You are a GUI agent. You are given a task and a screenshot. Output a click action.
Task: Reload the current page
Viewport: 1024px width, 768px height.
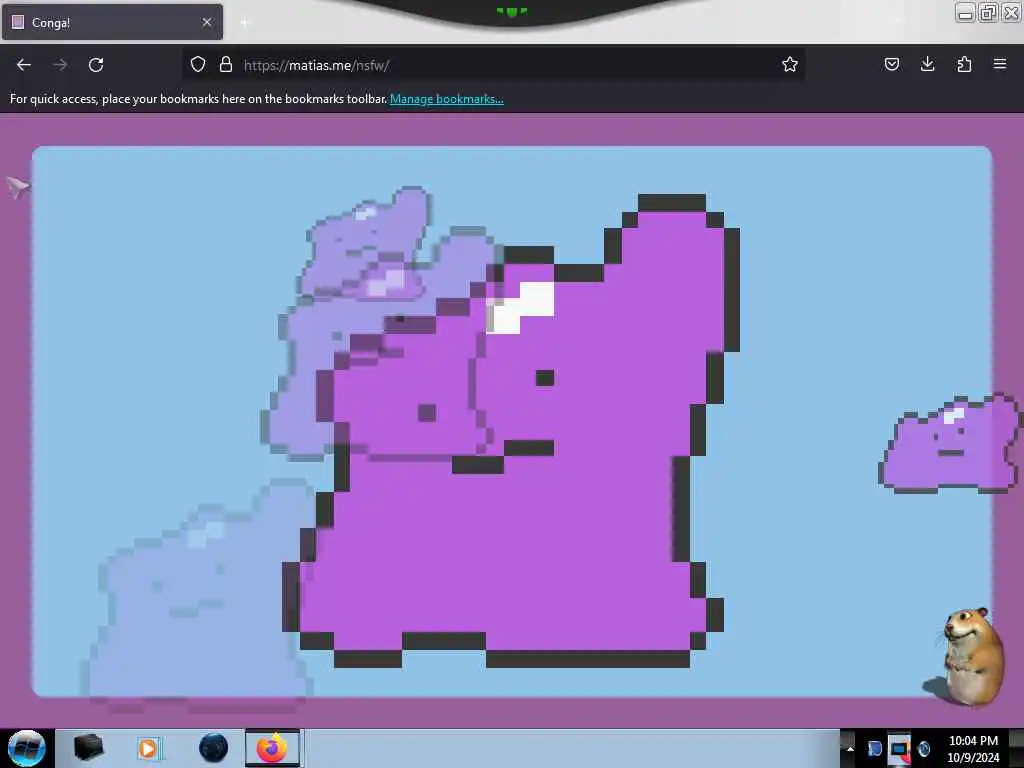click(x=96, y=65)
